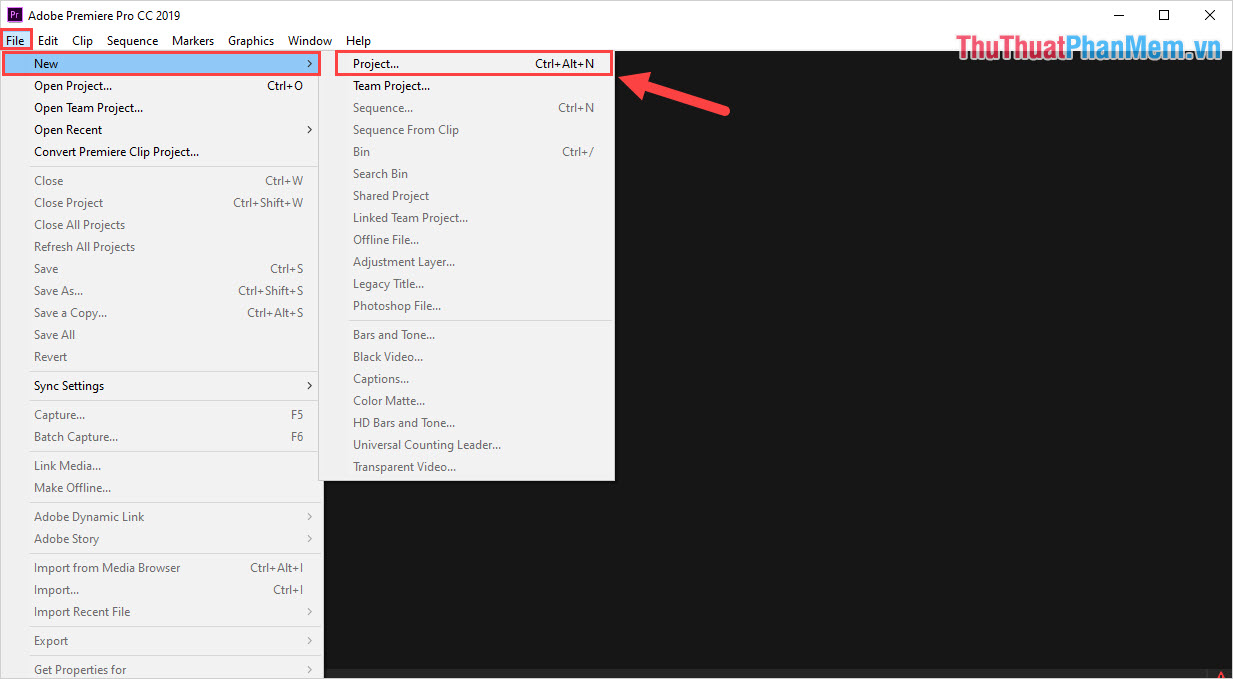Viewport: 1233px width, 679px height.
Task: Open the Sequence menu
Action: [x=132, y=41]
